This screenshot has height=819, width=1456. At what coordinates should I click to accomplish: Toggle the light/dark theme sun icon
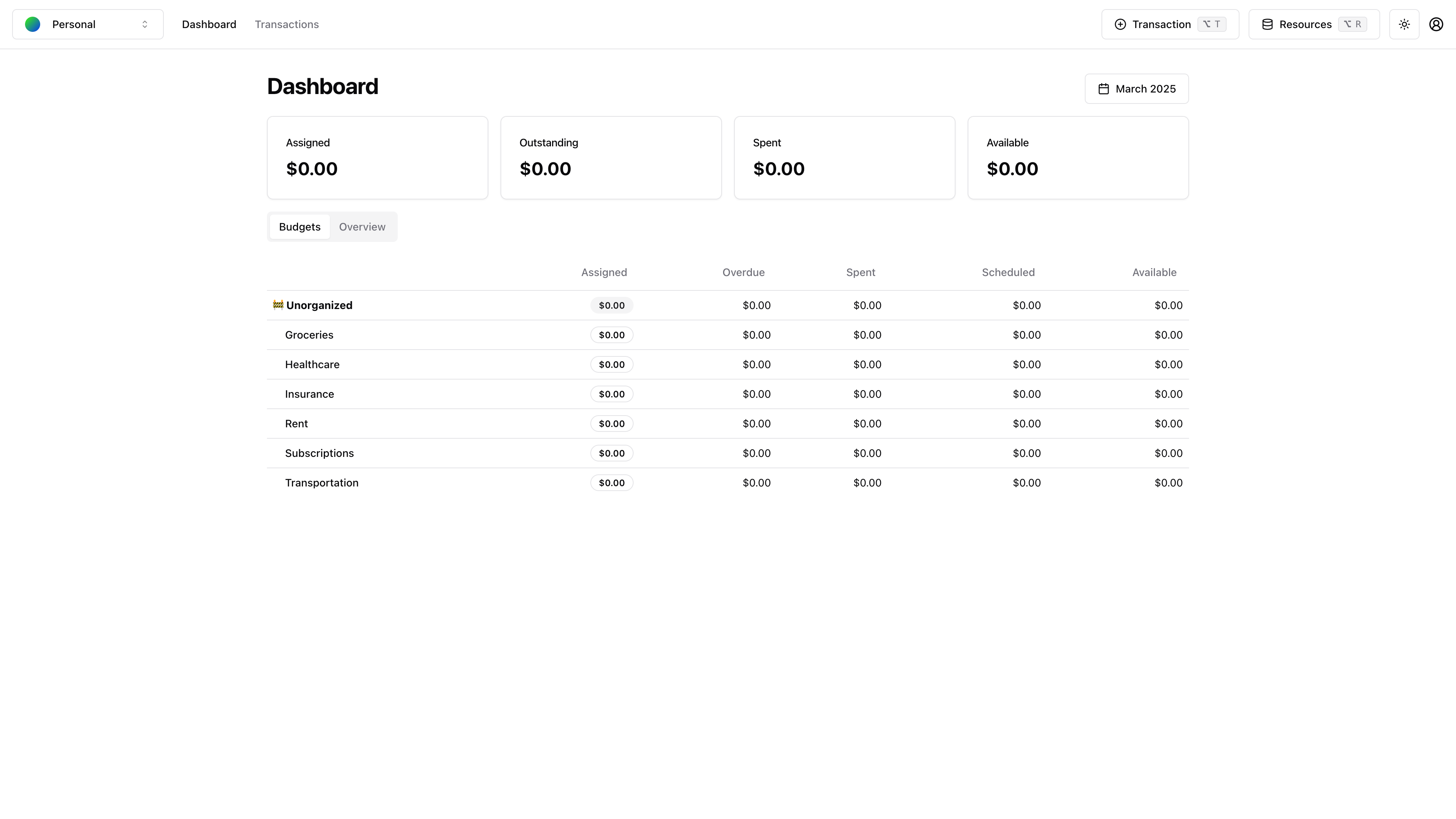[1404, 24]
